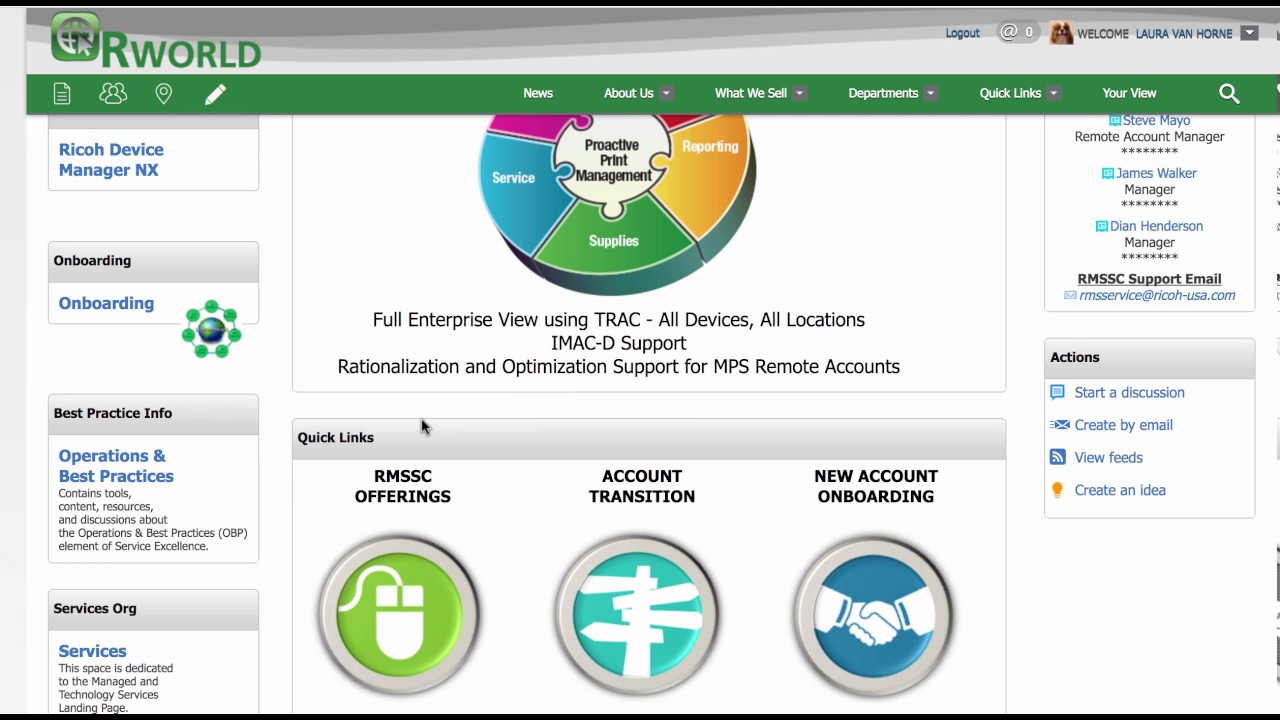1280x720 pixels.
Task: Click the IMAC-D Support text line
Action: coord(618,343)
